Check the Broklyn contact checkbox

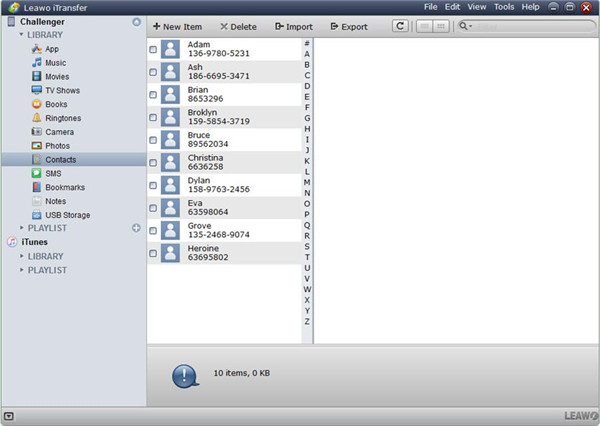click(x=153, y=117)
